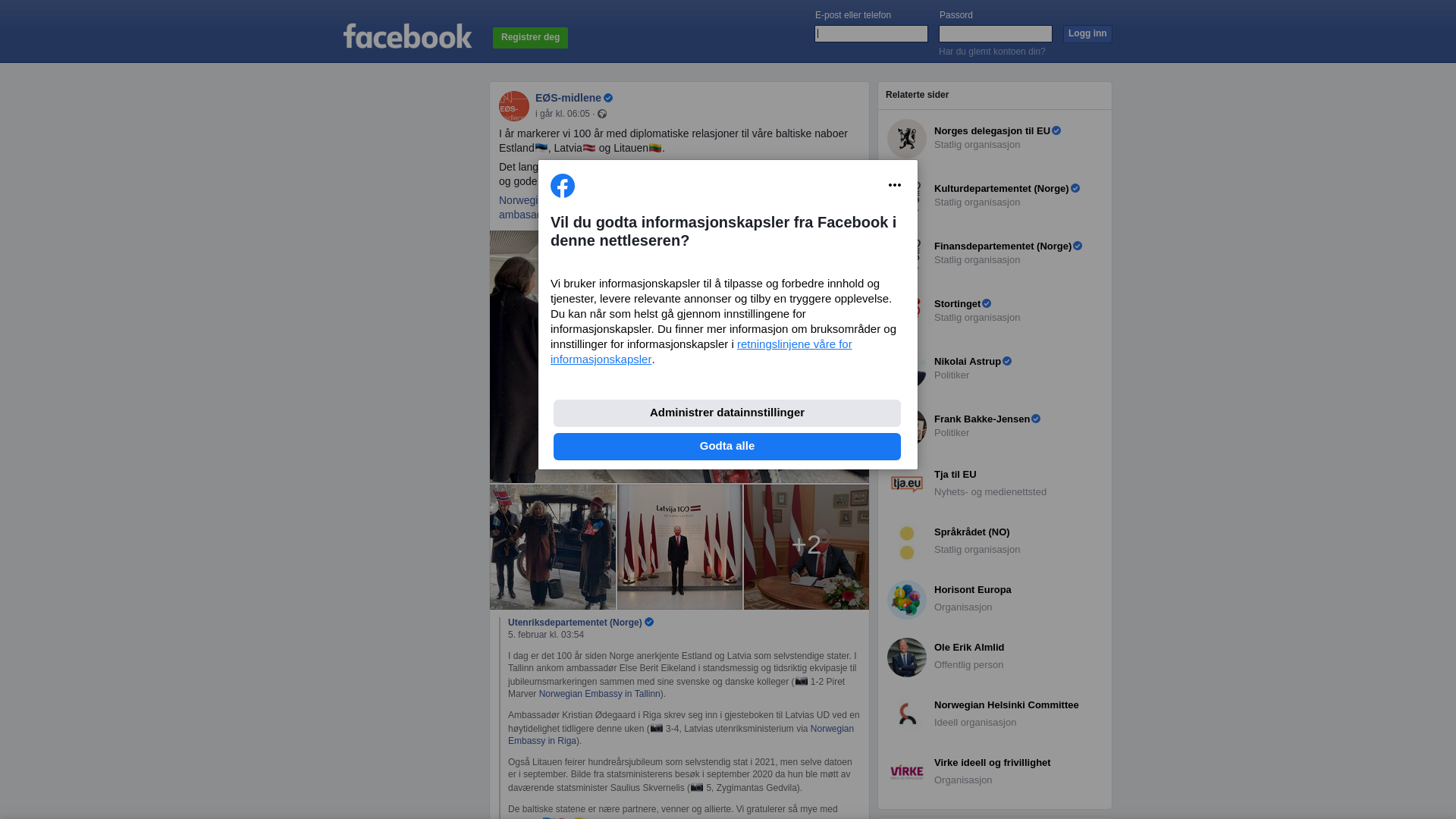The image size is (1456, 819).
Task: Open the Virke ideell og frivillighet logo
Action: 907,772
